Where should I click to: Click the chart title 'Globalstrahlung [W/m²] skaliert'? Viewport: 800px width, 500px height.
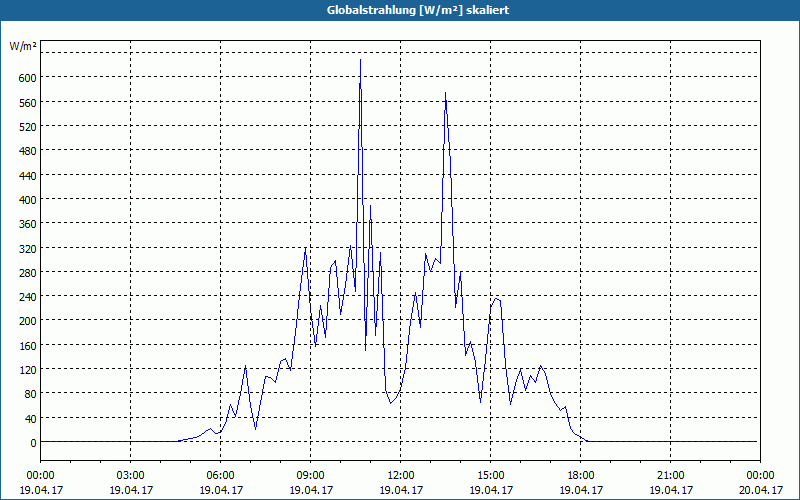[x=418, y=10]
